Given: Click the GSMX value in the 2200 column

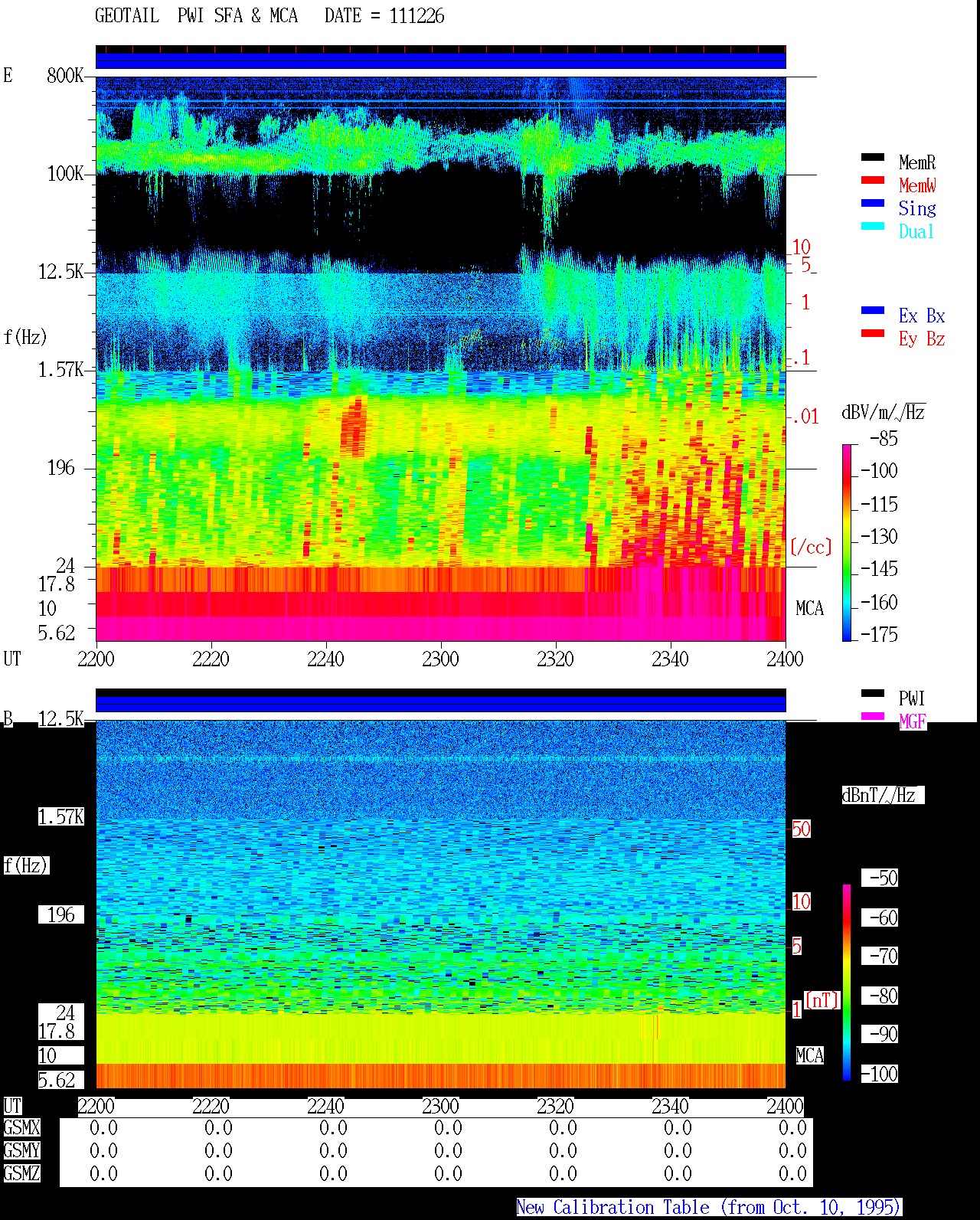Looking at the screenshot, I should pos(103,1127).
